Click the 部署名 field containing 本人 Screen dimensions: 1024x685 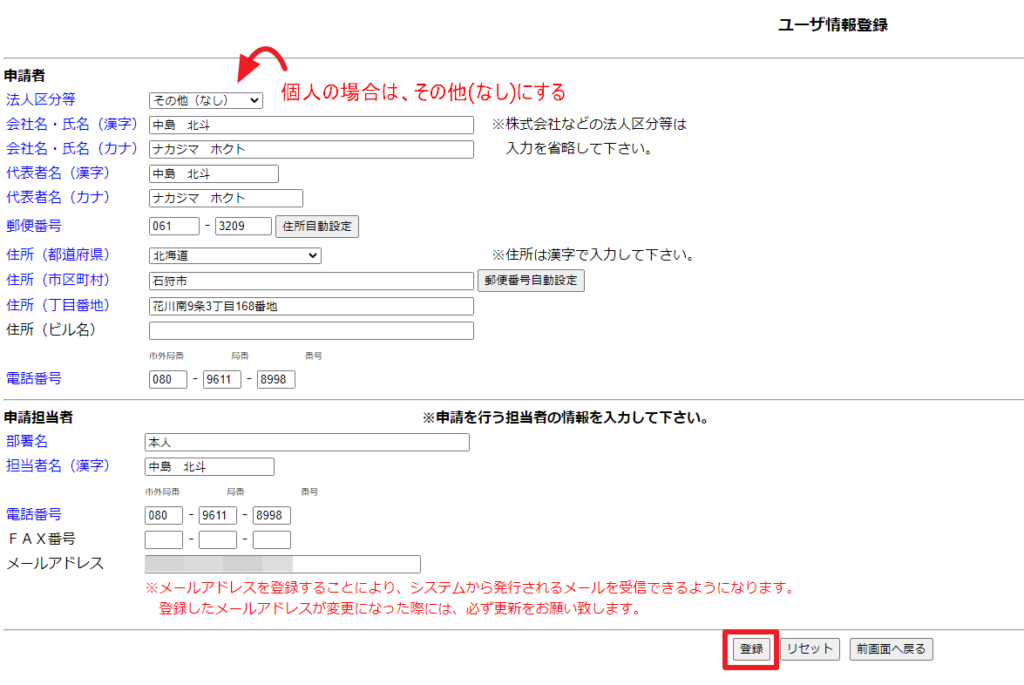pos(307,442)
